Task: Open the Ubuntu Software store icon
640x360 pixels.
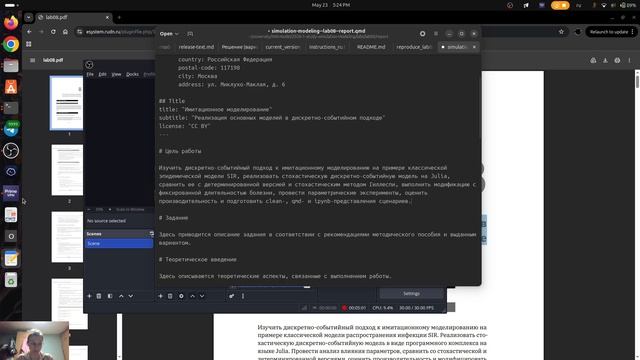Action: pos(11,87)
